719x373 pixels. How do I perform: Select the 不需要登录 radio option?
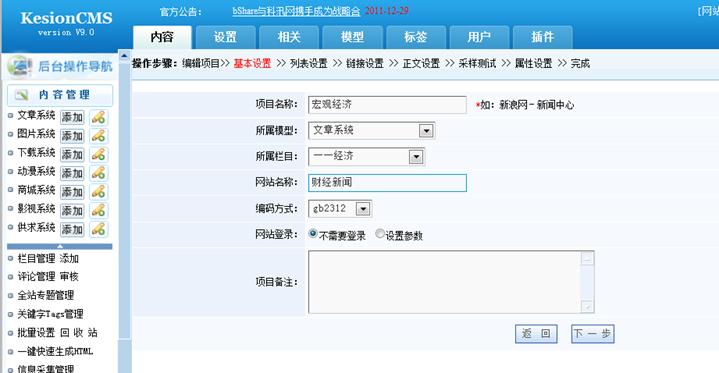(x=313, y=234)
